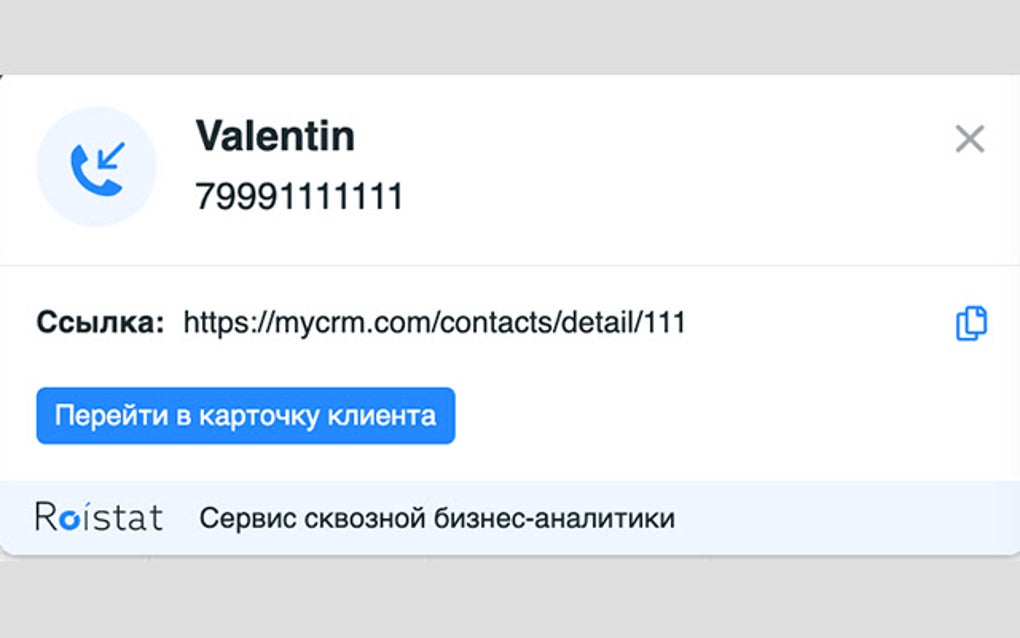This screenshot has height=638, width=1020.
Task: Click the Roistat logo
Action: coord(100,517)
